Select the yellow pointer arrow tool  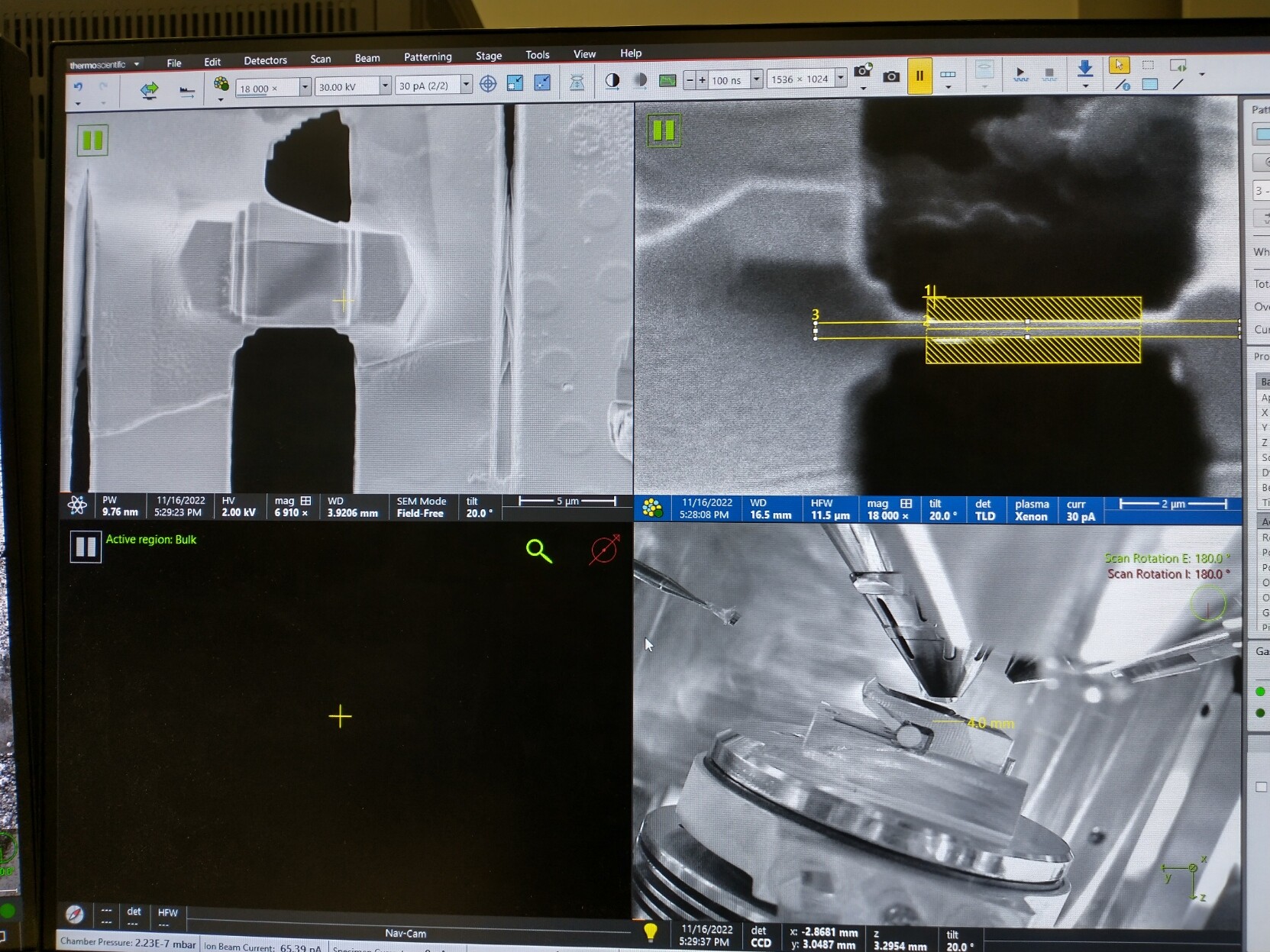[x=1119, y=65]
